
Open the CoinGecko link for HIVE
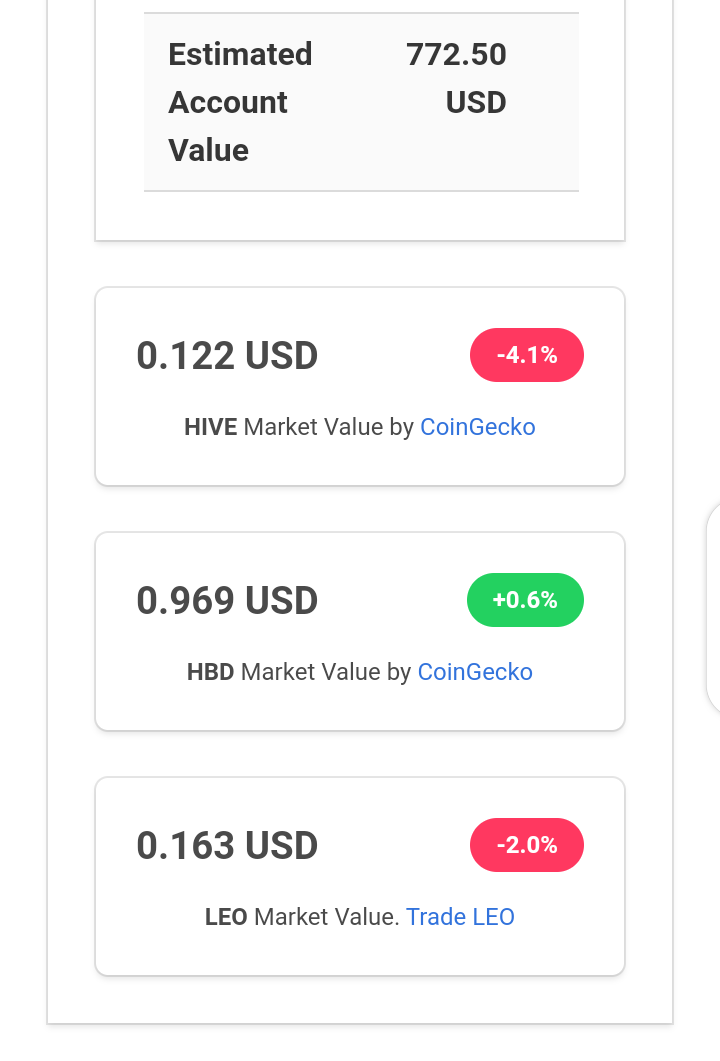tap(478, 427)
